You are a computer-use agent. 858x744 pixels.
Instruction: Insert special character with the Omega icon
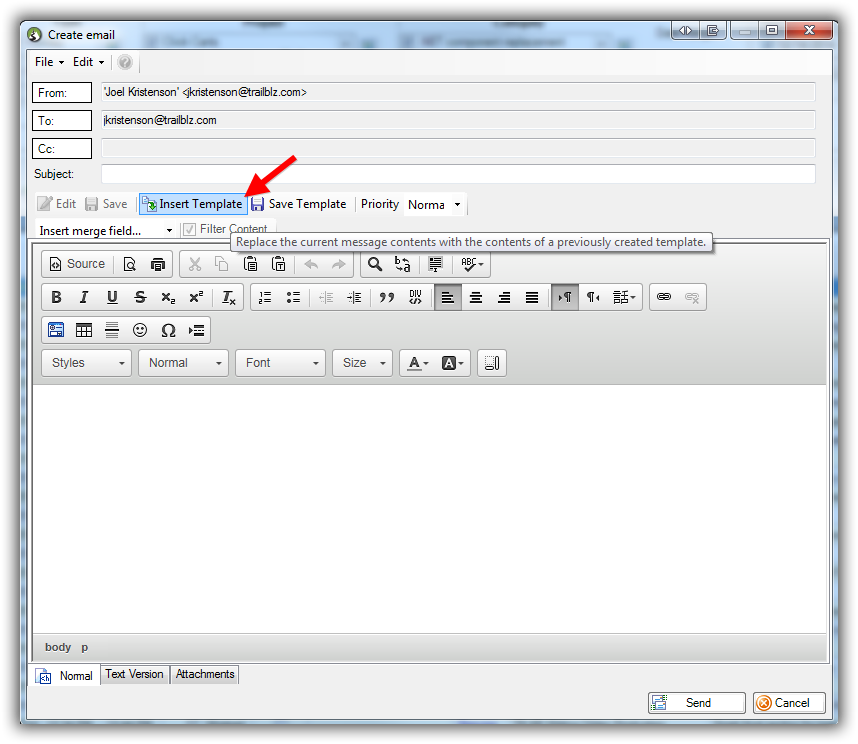click(168, 330)
